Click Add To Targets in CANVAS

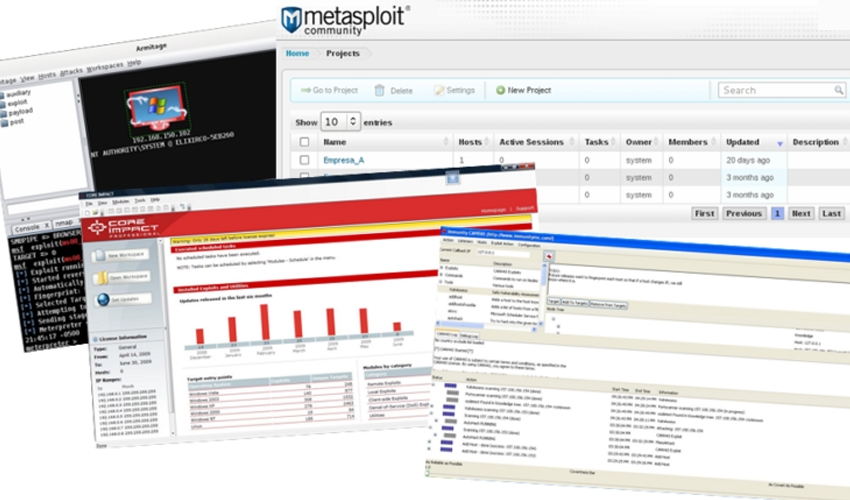[575, 303]
